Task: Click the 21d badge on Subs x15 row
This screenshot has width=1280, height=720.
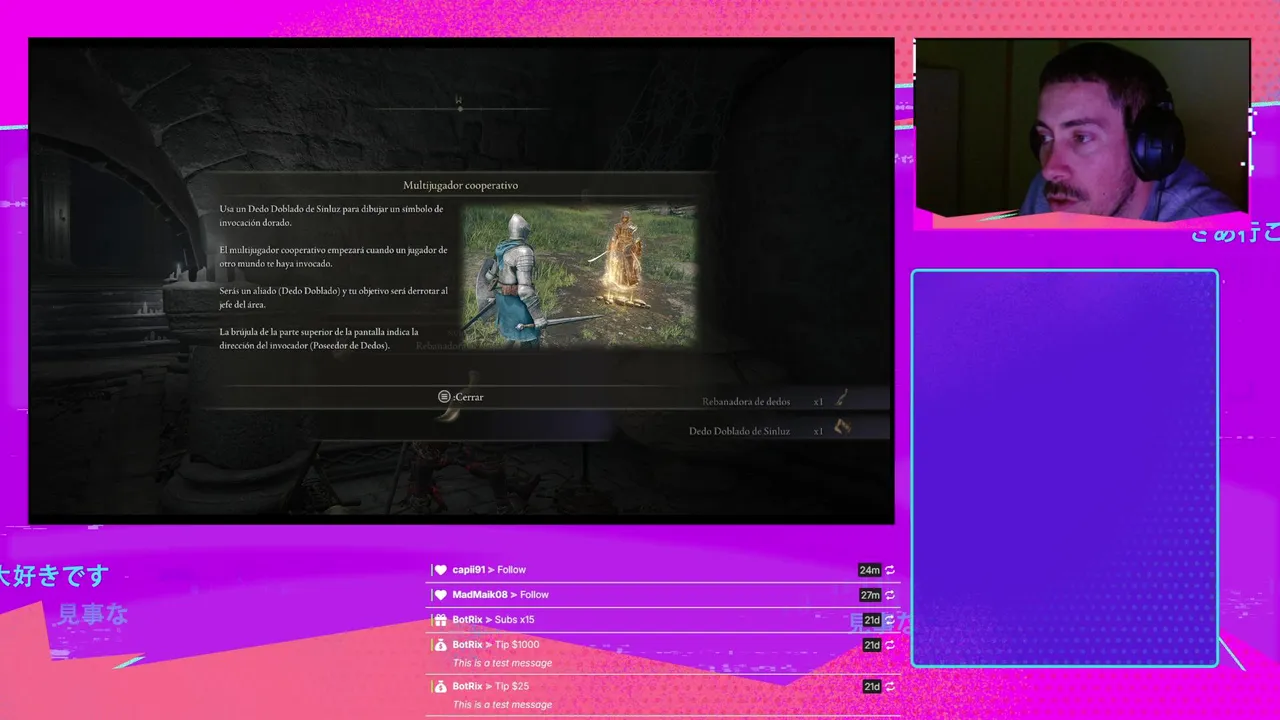Action: click(x=871, y=620)
